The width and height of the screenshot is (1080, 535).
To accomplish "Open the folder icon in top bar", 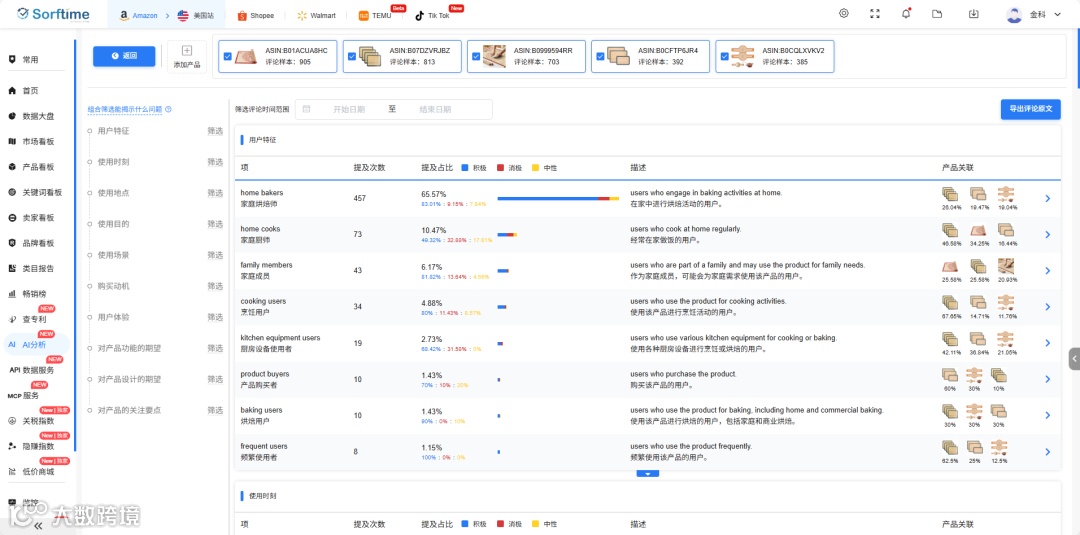I will point(937,14).
